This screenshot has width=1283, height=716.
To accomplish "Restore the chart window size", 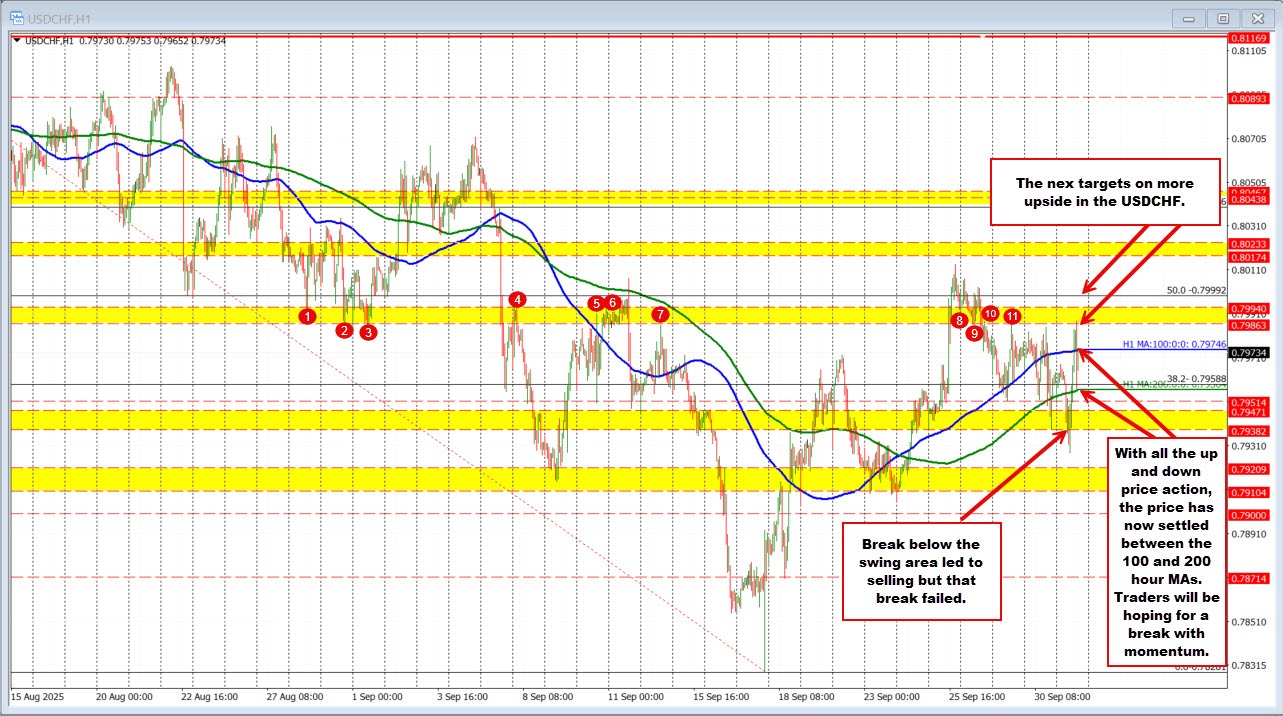I will (1222, 17).
